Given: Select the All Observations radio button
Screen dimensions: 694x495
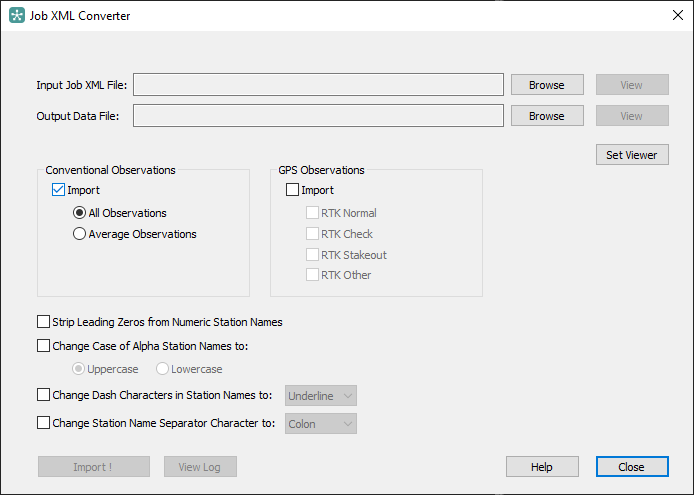Looking at the screenshot, I should pyautogui.click(x=79, y=213).
